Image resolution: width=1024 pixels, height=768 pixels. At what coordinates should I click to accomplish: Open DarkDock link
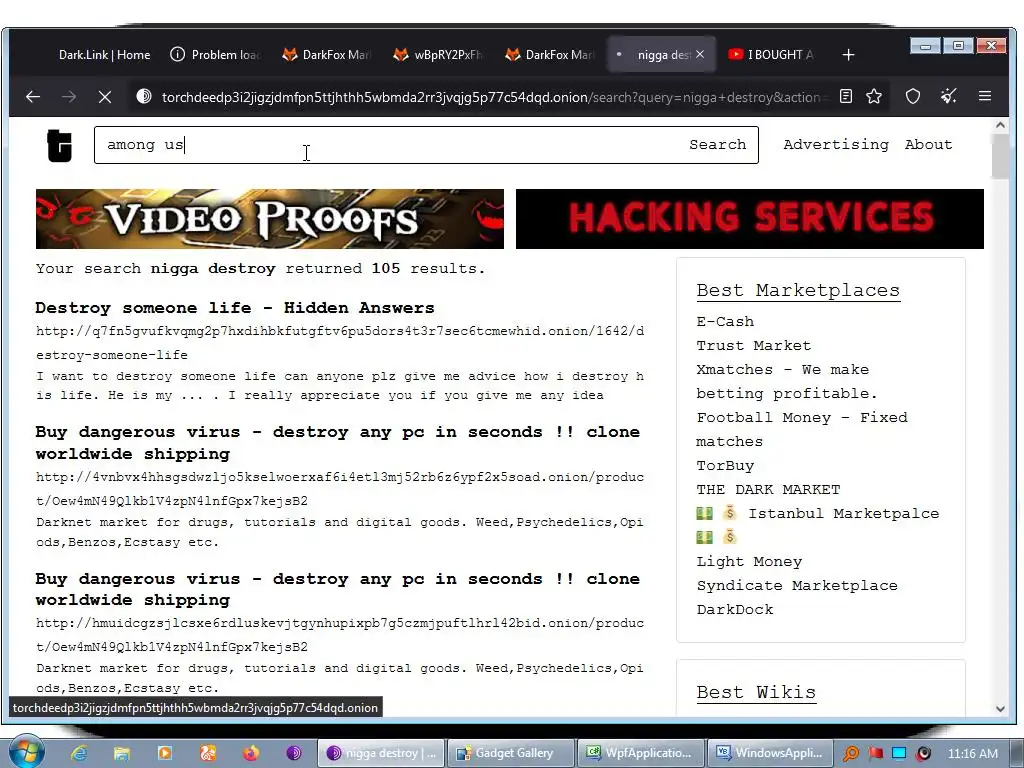click(x=735, y=609)
